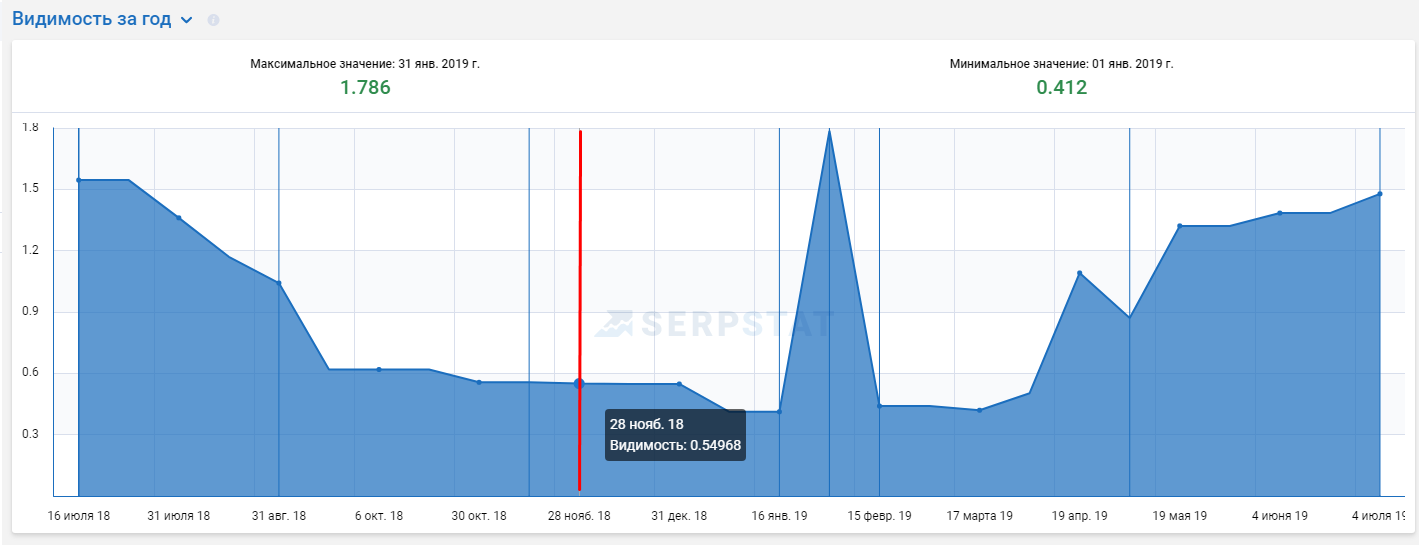Click the 6 окт. 18 axis label
The width and height of the screenshot is (1419, 545).
(379, 516)
